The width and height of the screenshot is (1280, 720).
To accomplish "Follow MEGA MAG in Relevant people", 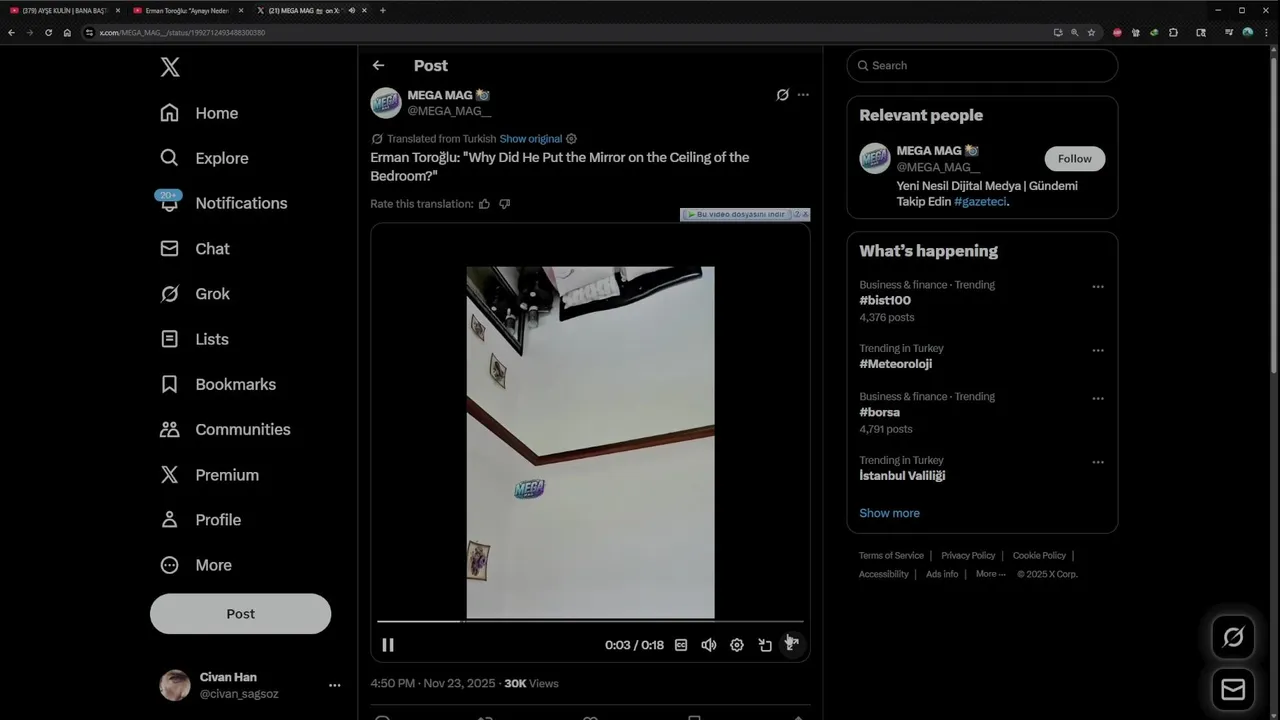I will [1075, 159].
